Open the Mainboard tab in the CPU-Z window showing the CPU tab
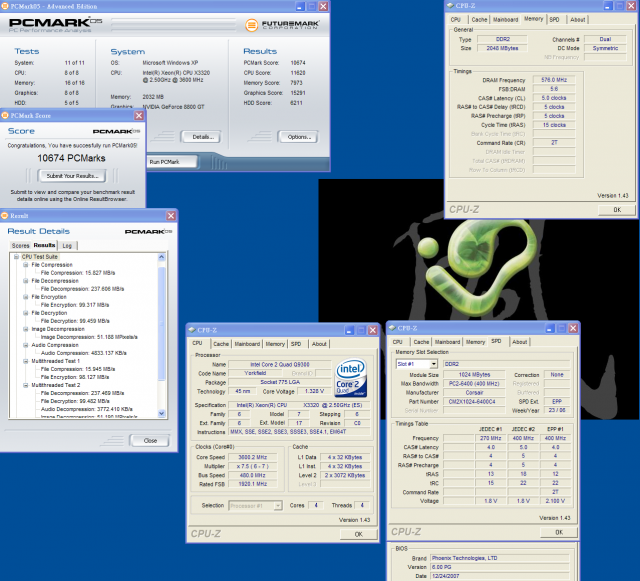 (x=247, y=344)
